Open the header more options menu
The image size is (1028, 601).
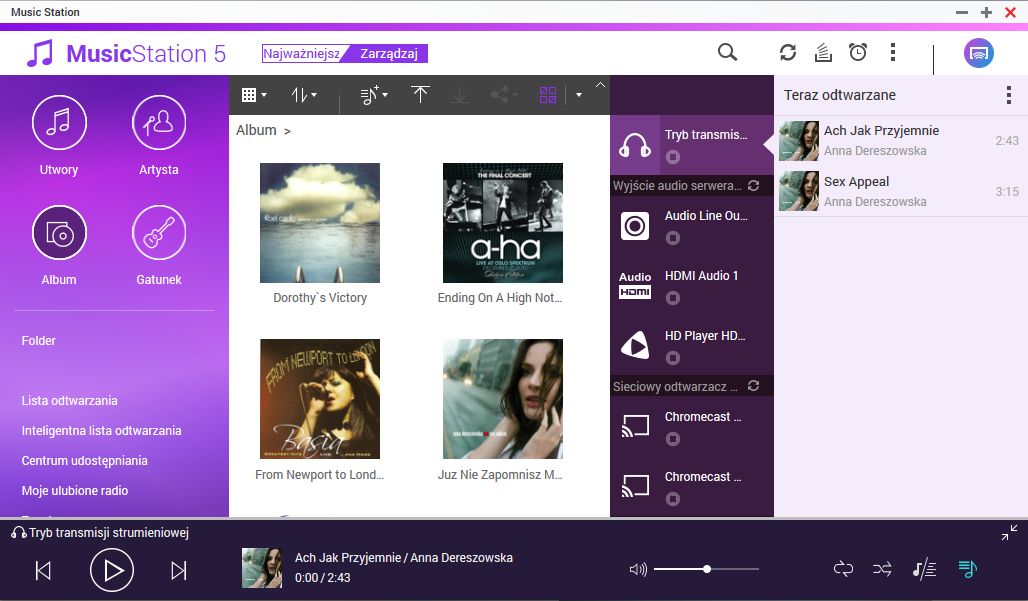[x=892, y=52]
